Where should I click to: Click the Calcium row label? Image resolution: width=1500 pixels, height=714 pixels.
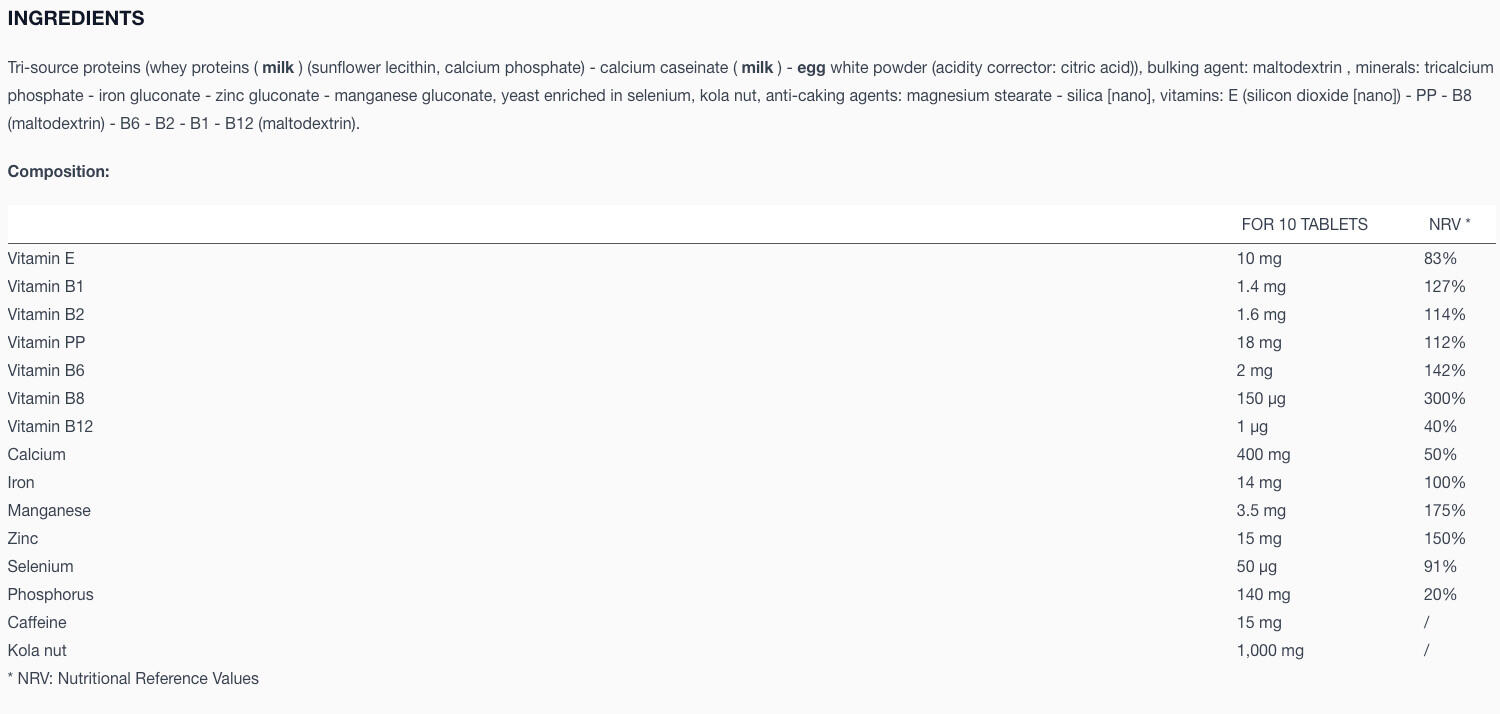[x=36, y=454]
